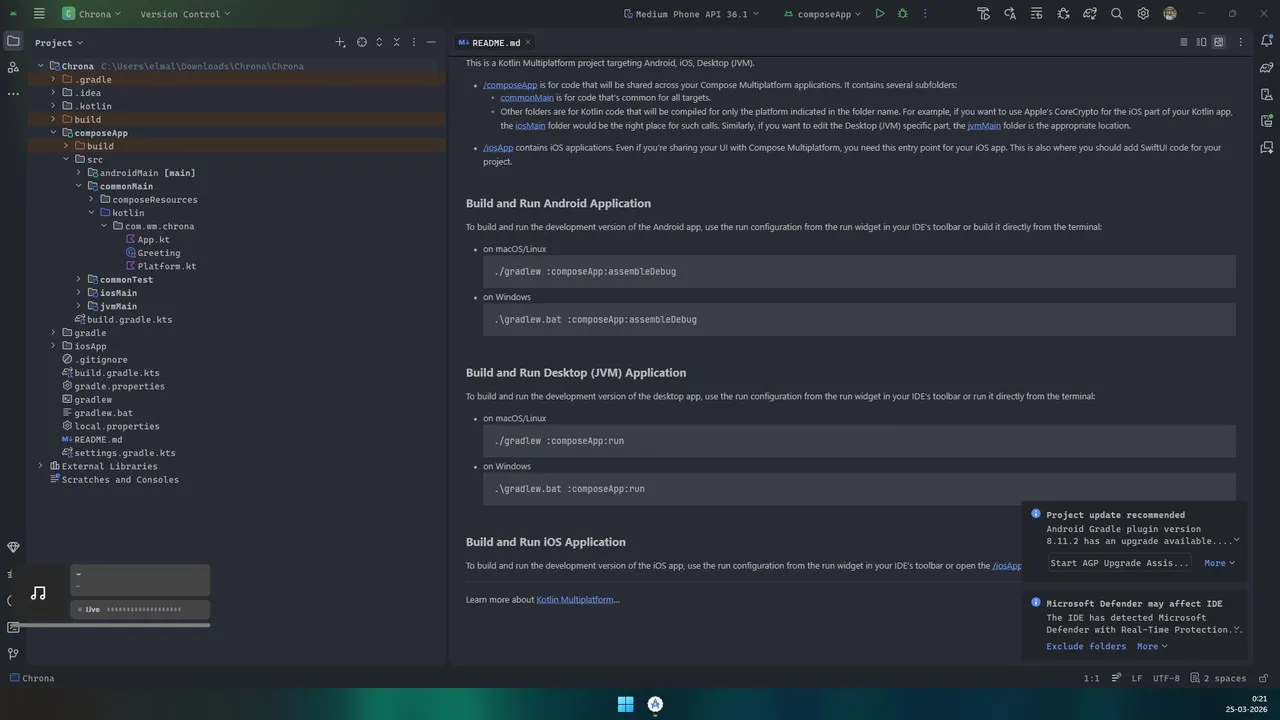Viewport: 1280px width, 720px height.
Task: Open the main hamburger menu
Action: 39,14
